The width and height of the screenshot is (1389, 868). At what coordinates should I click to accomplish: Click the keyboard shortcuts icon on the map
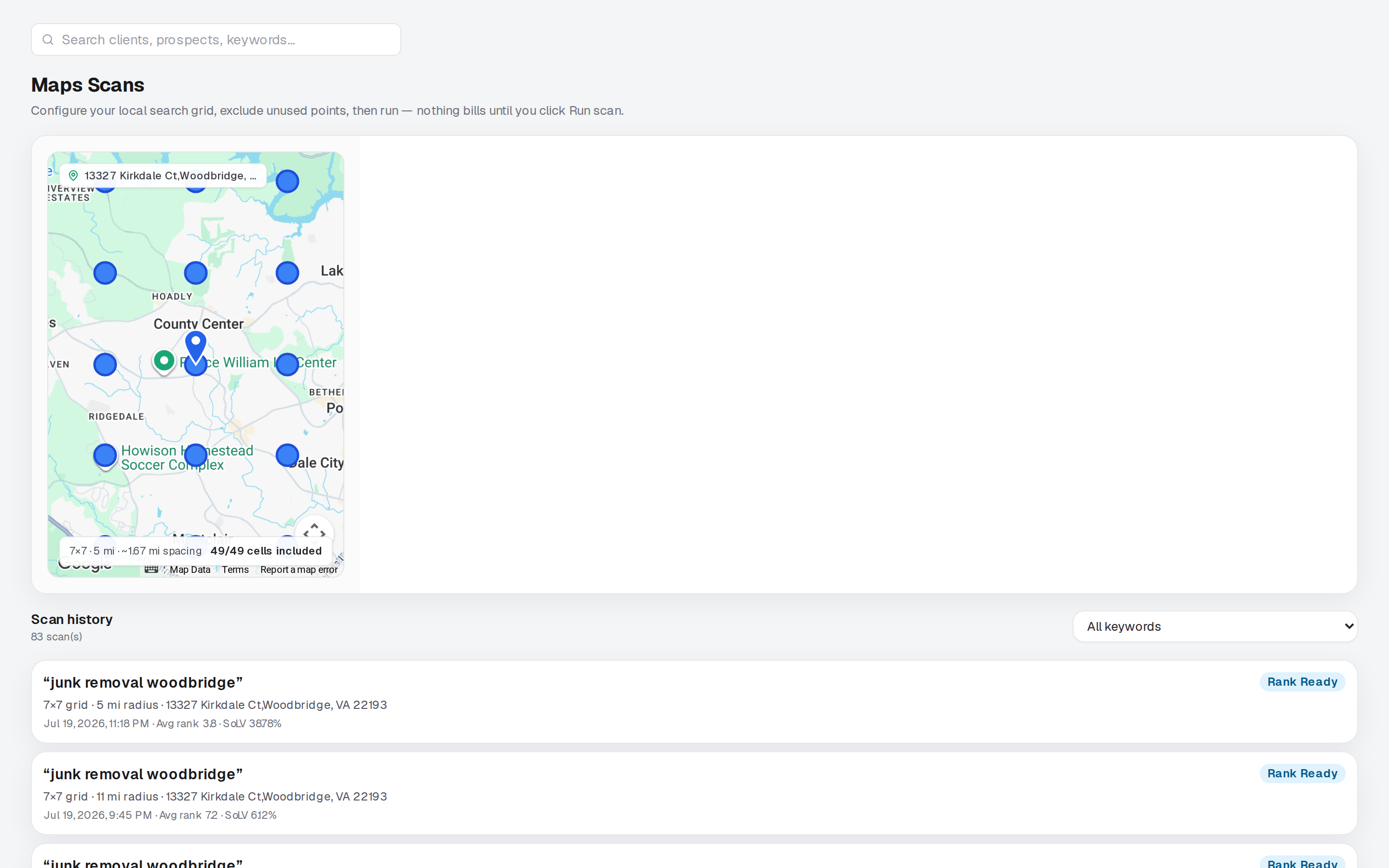pyautogui.click(x=151, y=570)
